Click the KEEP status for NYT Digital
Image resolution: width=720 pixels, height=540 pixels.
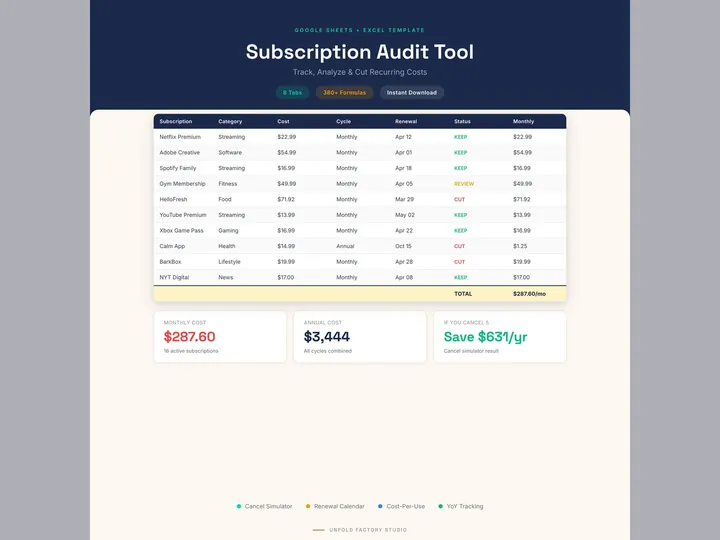click(x=461, y=277)
